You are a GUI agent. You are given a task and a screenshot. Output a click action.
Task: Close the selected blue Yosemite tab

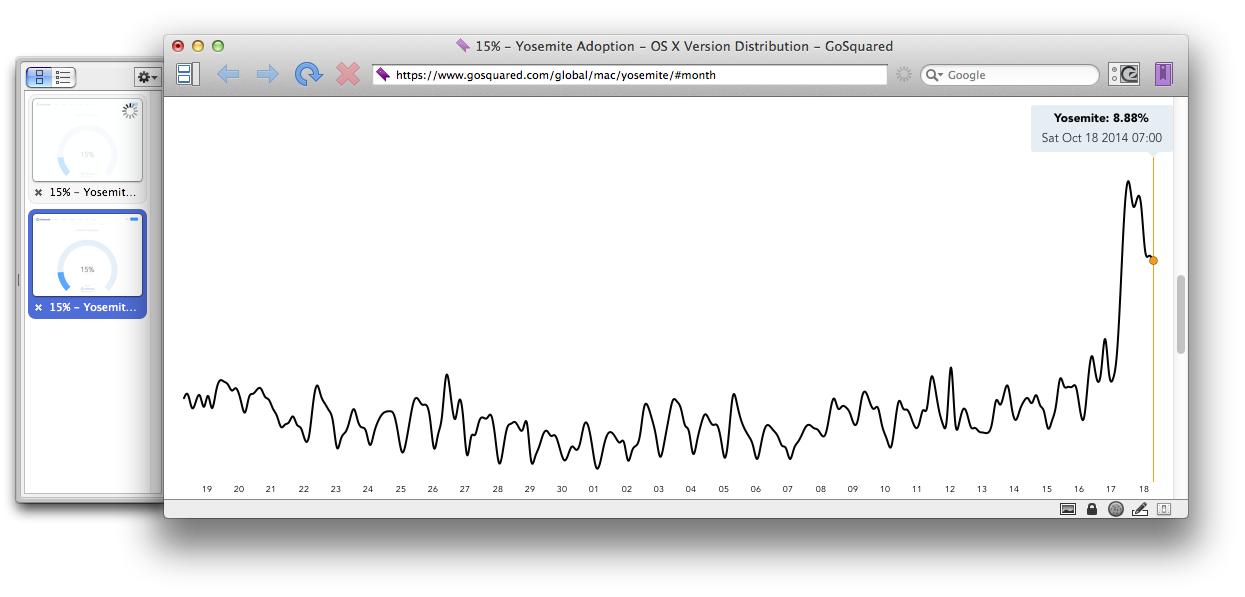tap(38, 307)
